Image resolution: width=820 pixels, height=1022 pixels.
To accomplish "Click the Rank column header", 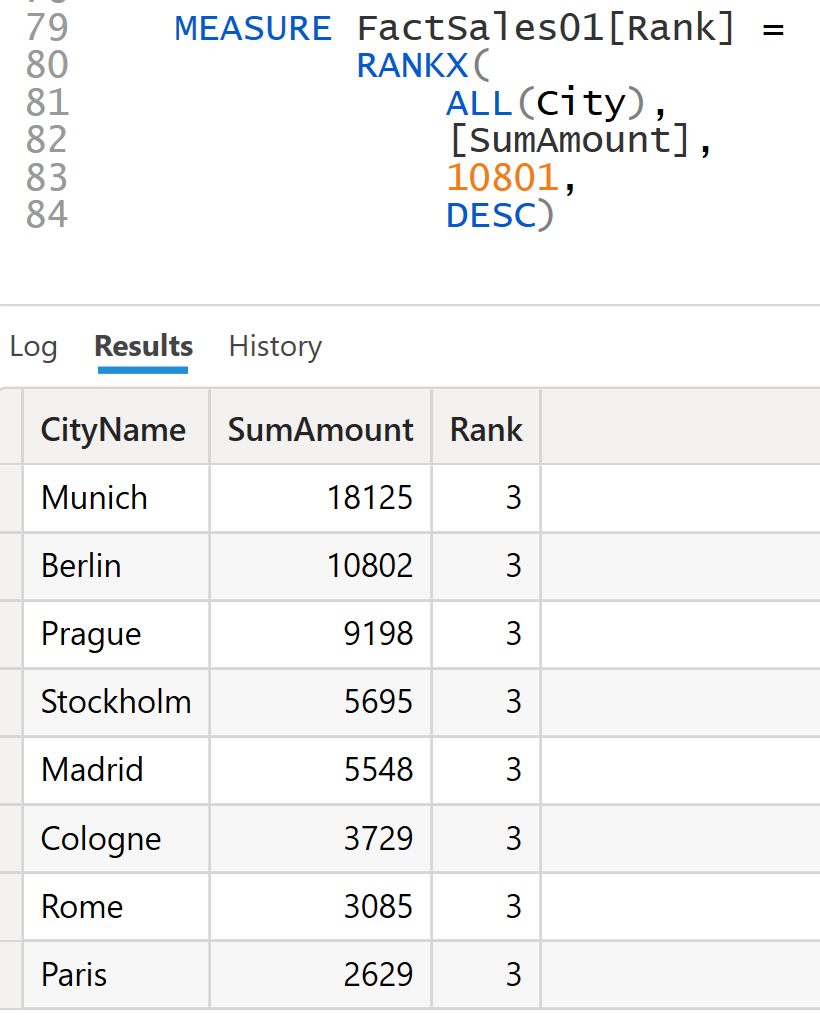I will pos(486,430).
